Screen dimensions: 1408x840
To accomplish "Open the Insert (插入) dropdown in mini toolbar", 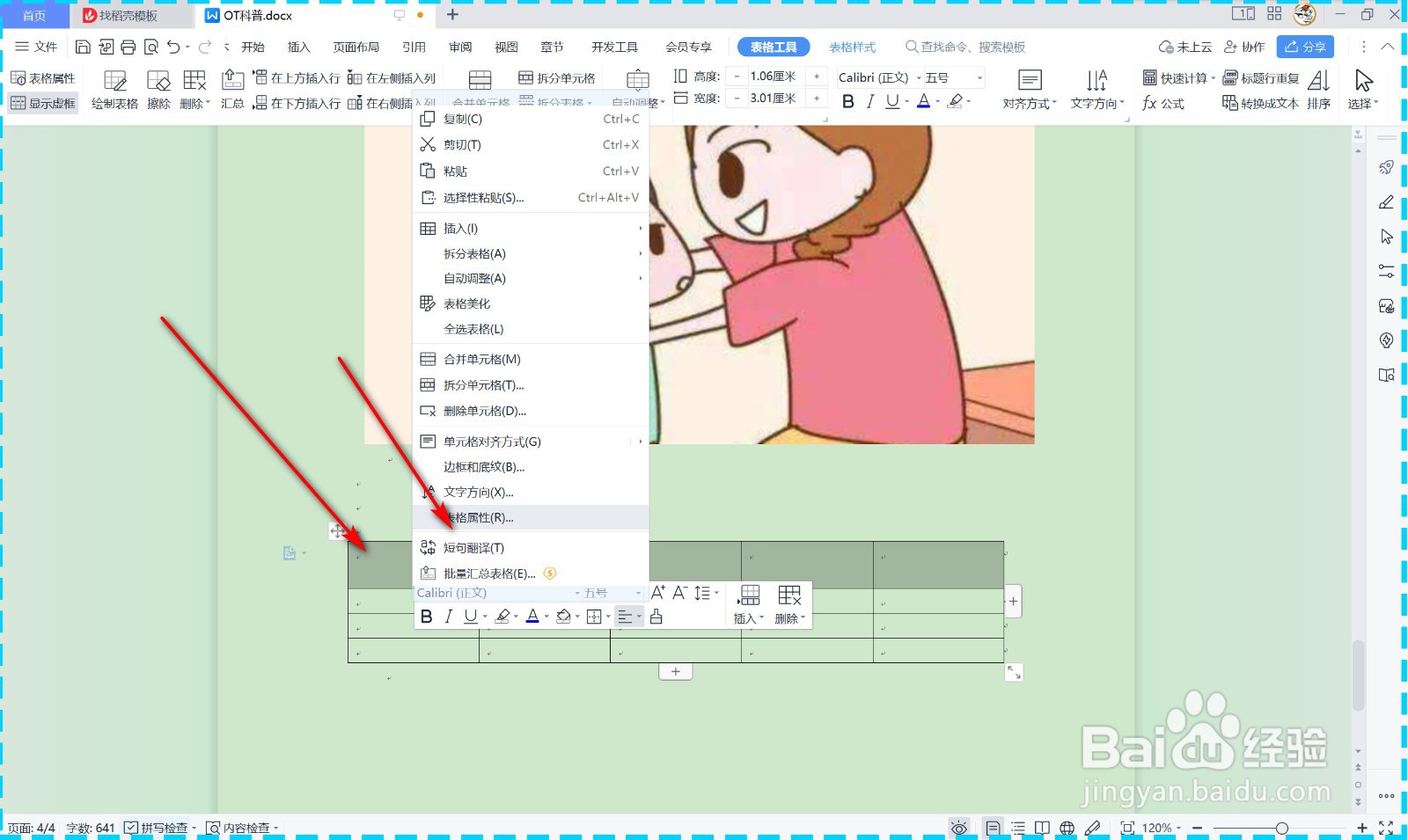I will point(750,605).
